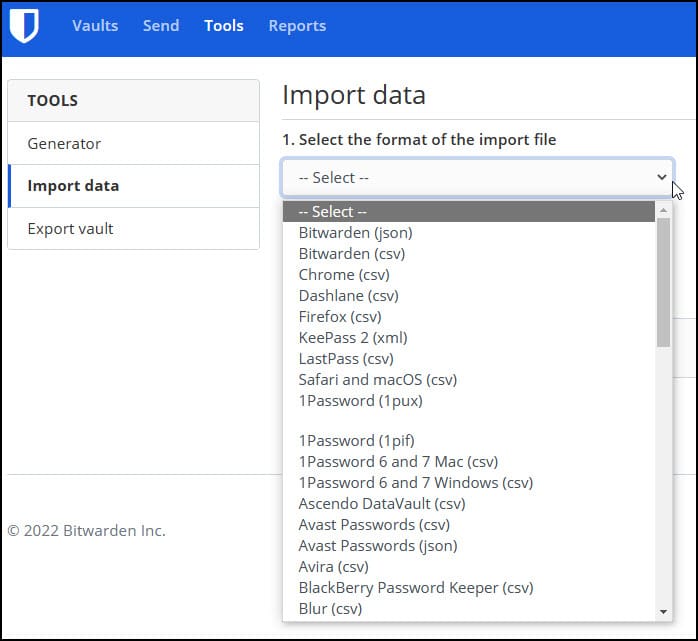Choose Bitwarden (csv) format
The height and width of the screenshot is (641, 698).
coord(469,254)
